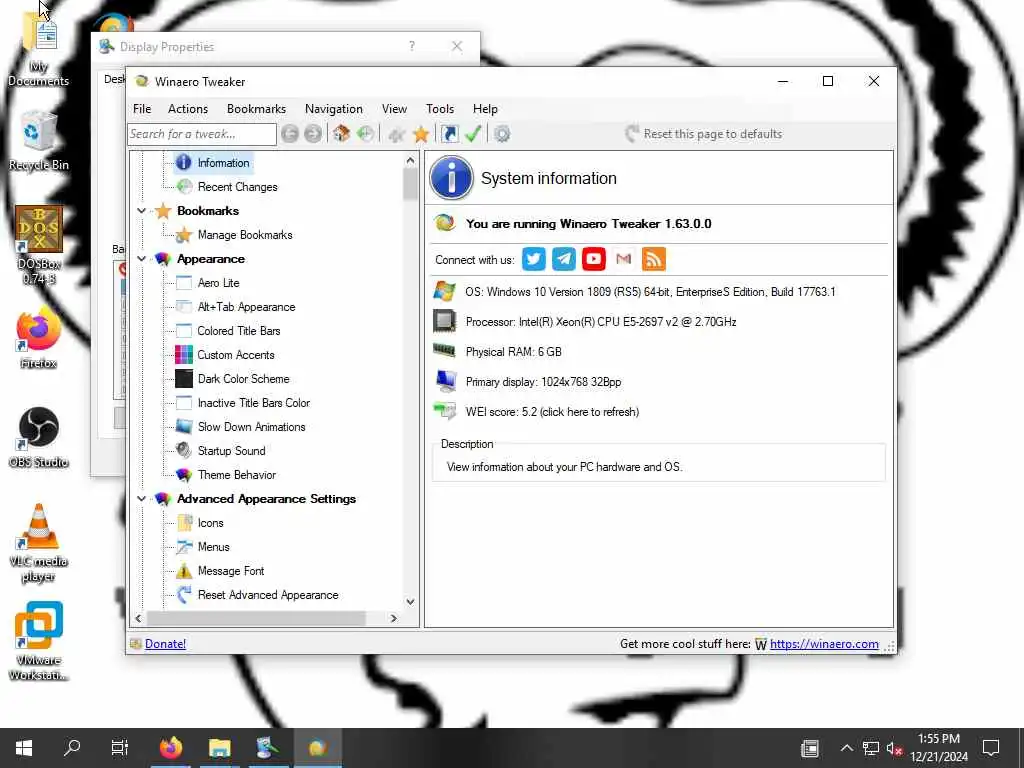
Task: Select Startup Sound tree item
Action: 231,451
